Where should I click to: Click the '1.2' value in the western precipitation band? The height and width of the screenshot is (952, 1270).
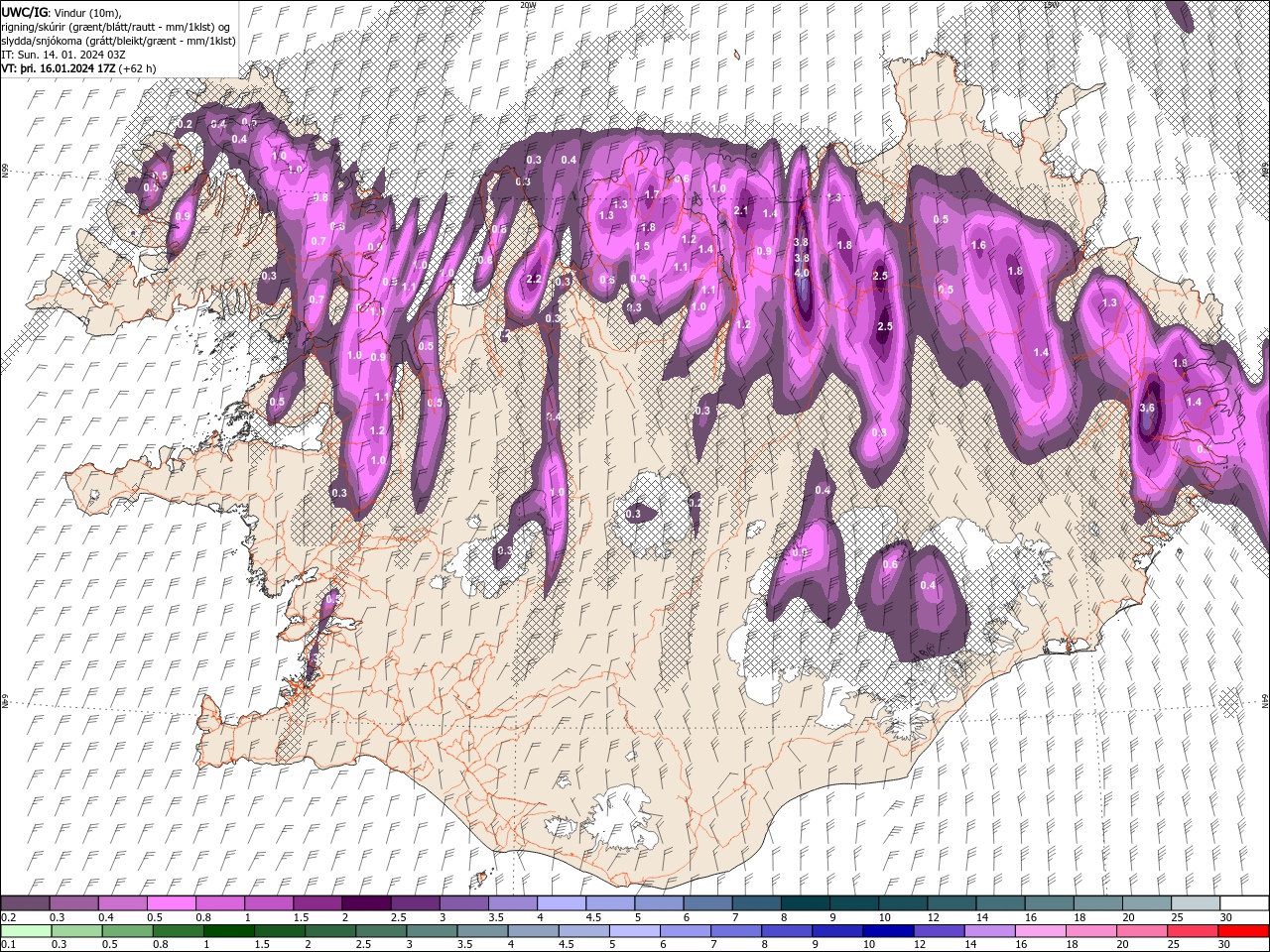(x=377, y=430)
